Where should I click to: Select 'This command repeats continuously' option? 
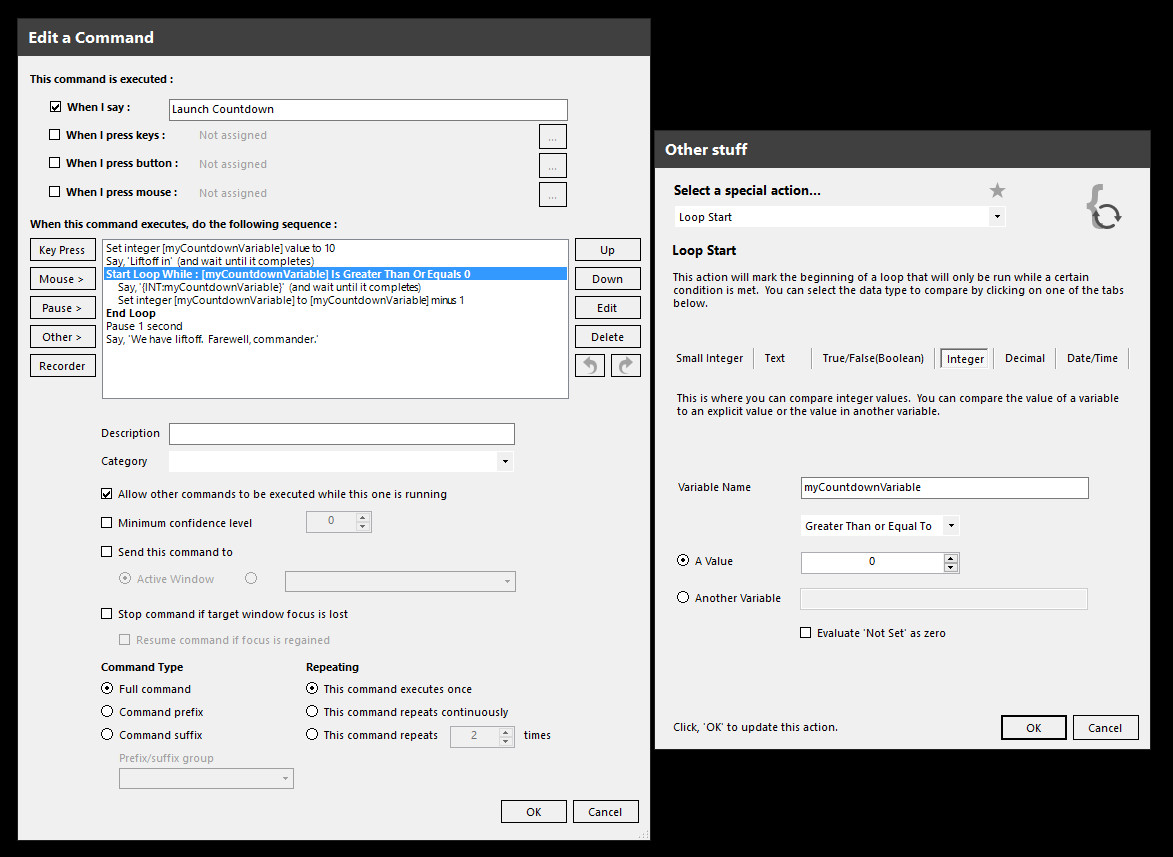(x=312, y=712)
